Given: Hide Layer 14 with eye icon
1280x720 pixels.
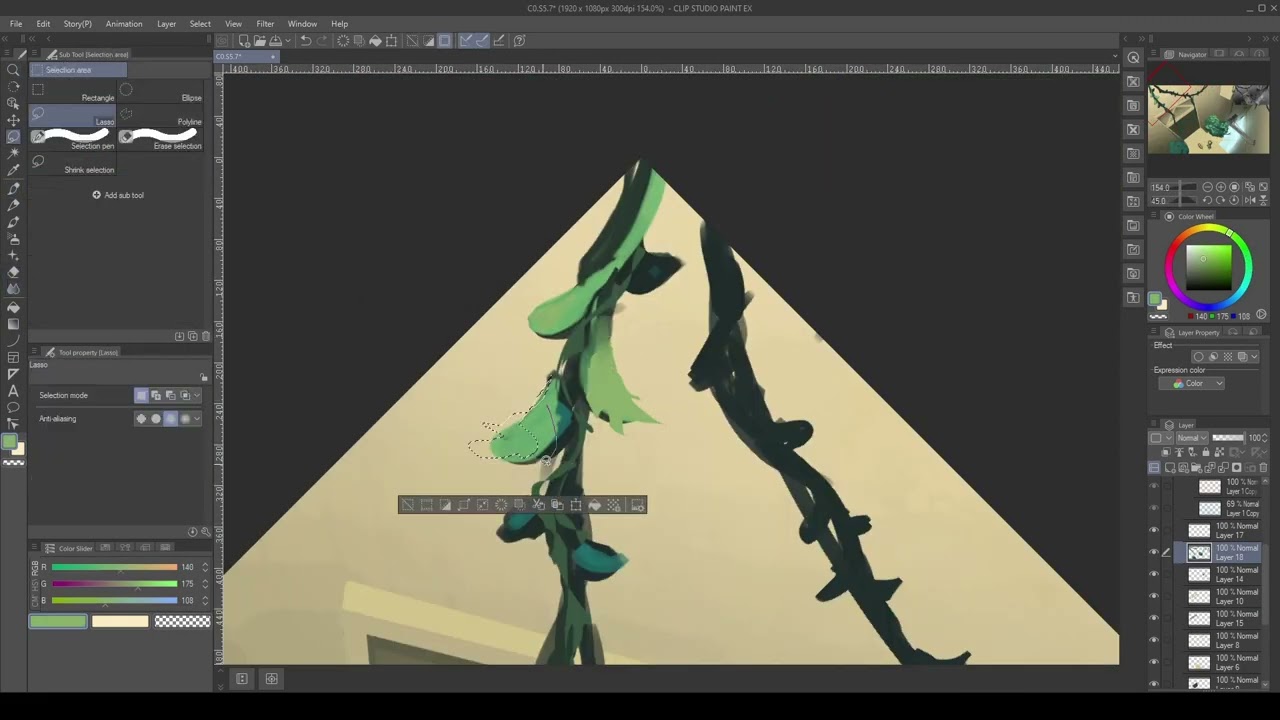Looking at the screenshot, I should 1154,574.
